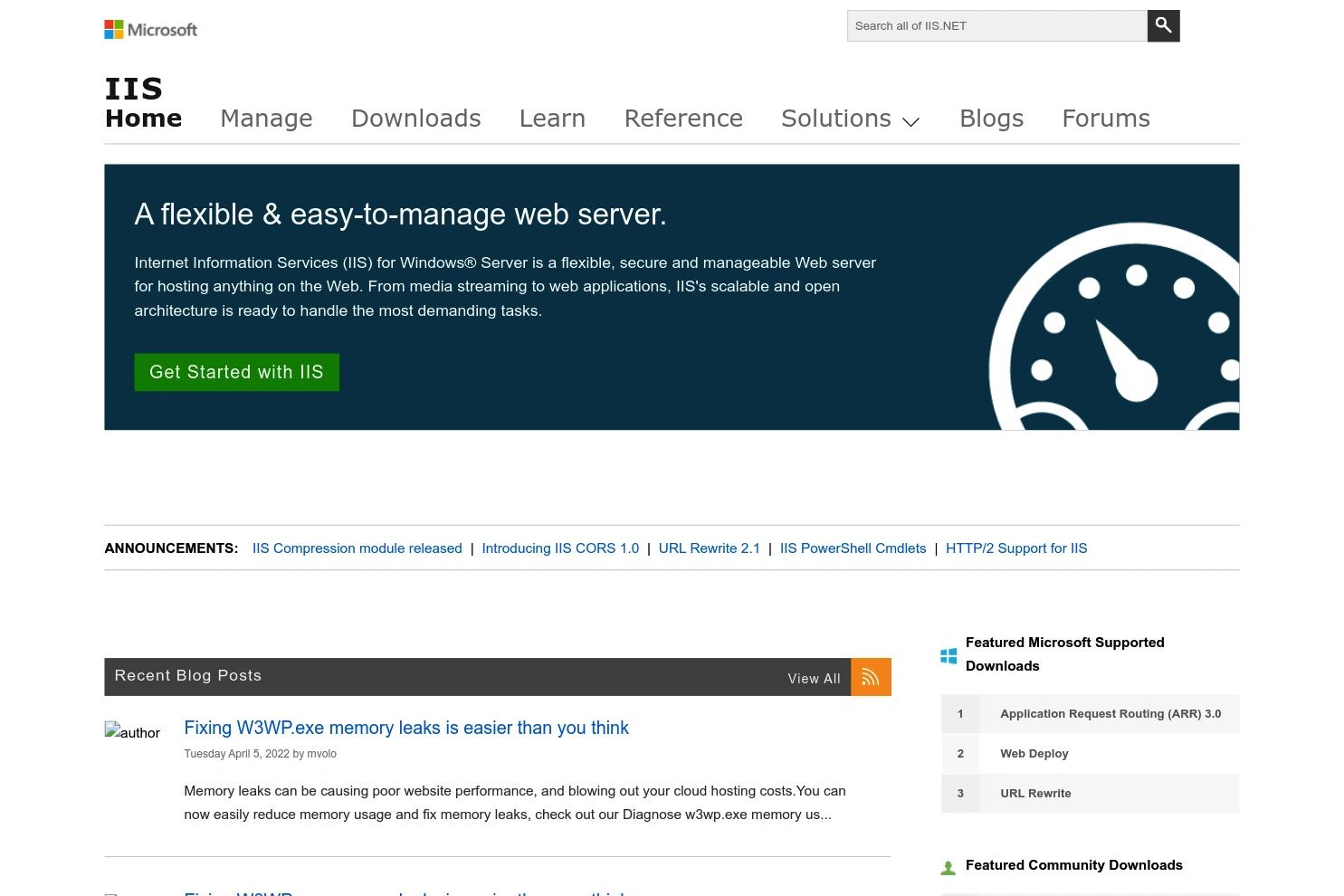Click the Featured Community Downloads heading
The height and width of the screenshot is (896, 1344).
coord(1074,865)
